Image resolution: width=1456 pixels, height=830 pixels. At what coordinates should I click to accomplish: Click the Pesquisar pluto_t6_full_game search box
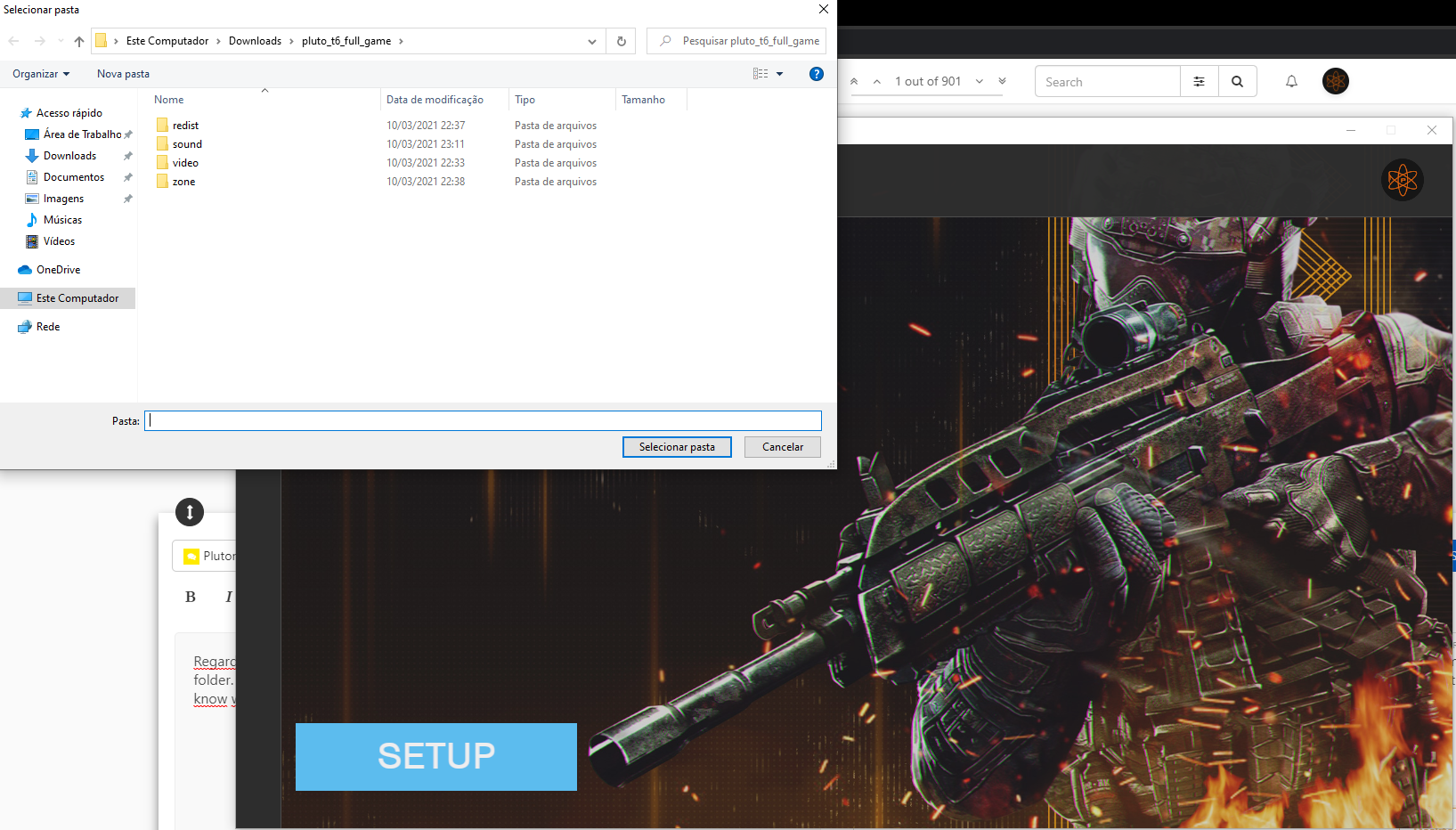pyautogui.click(x=736, y=41)
